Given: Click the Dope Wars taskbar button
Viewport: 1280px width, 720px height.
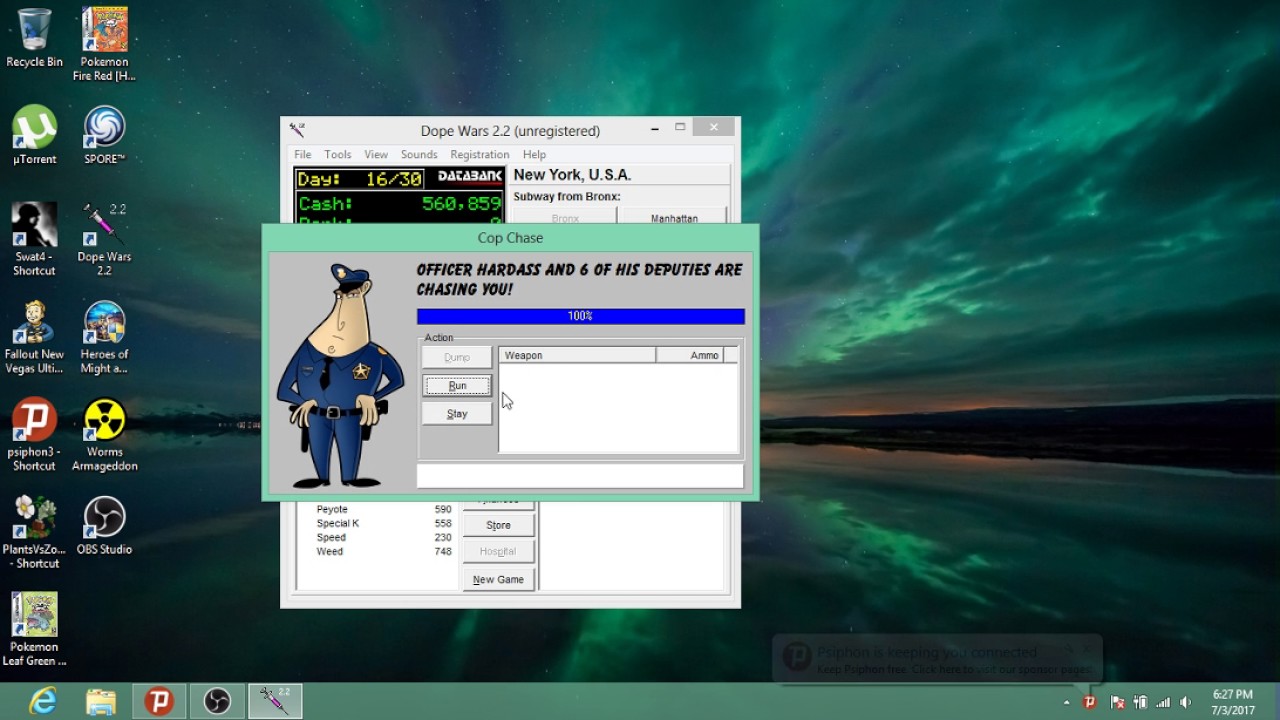Looking at the screenshot, I should pos(275,702).
